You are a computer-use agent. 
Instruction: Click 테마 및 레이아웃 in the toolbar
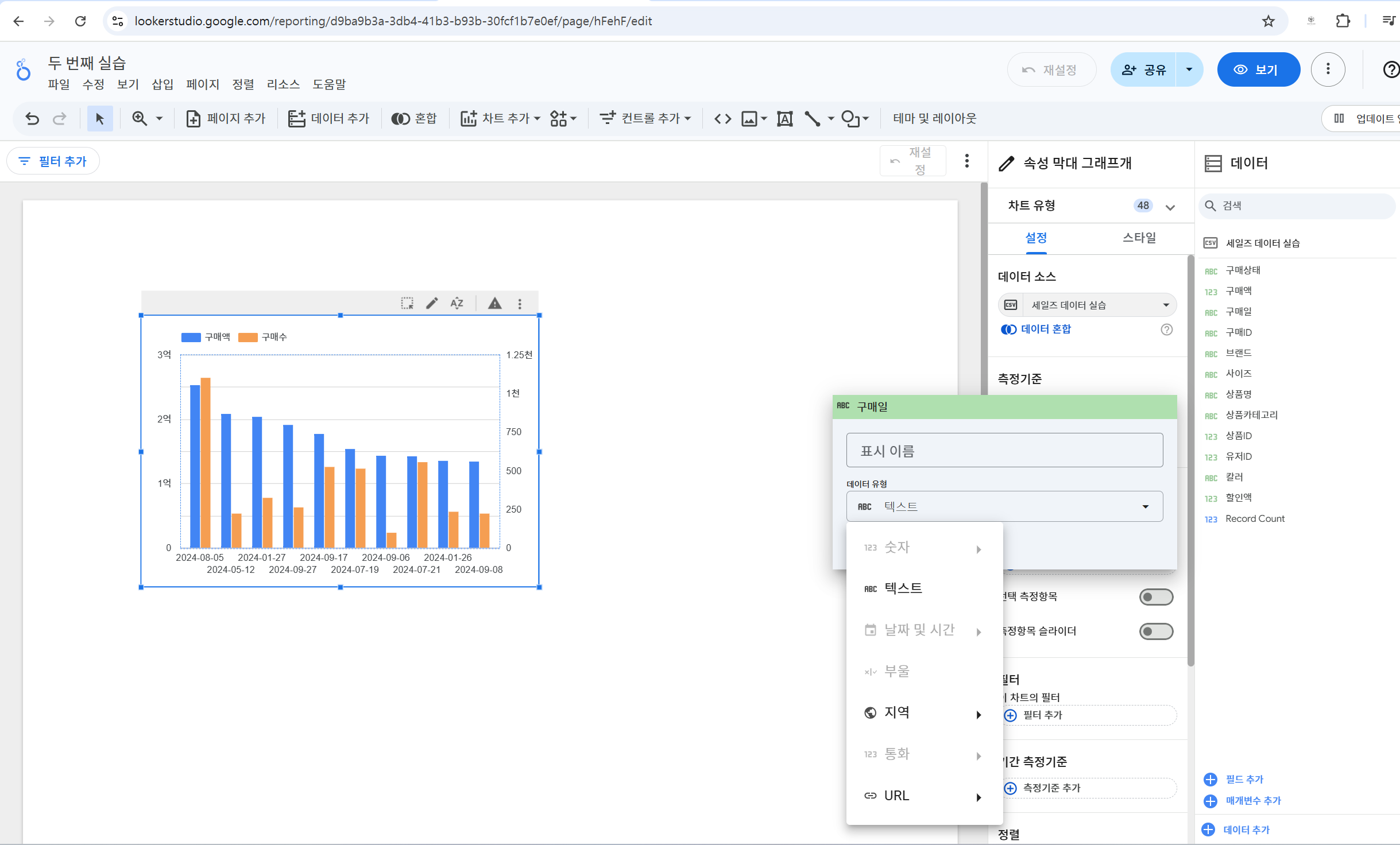(x=934, y=119)
